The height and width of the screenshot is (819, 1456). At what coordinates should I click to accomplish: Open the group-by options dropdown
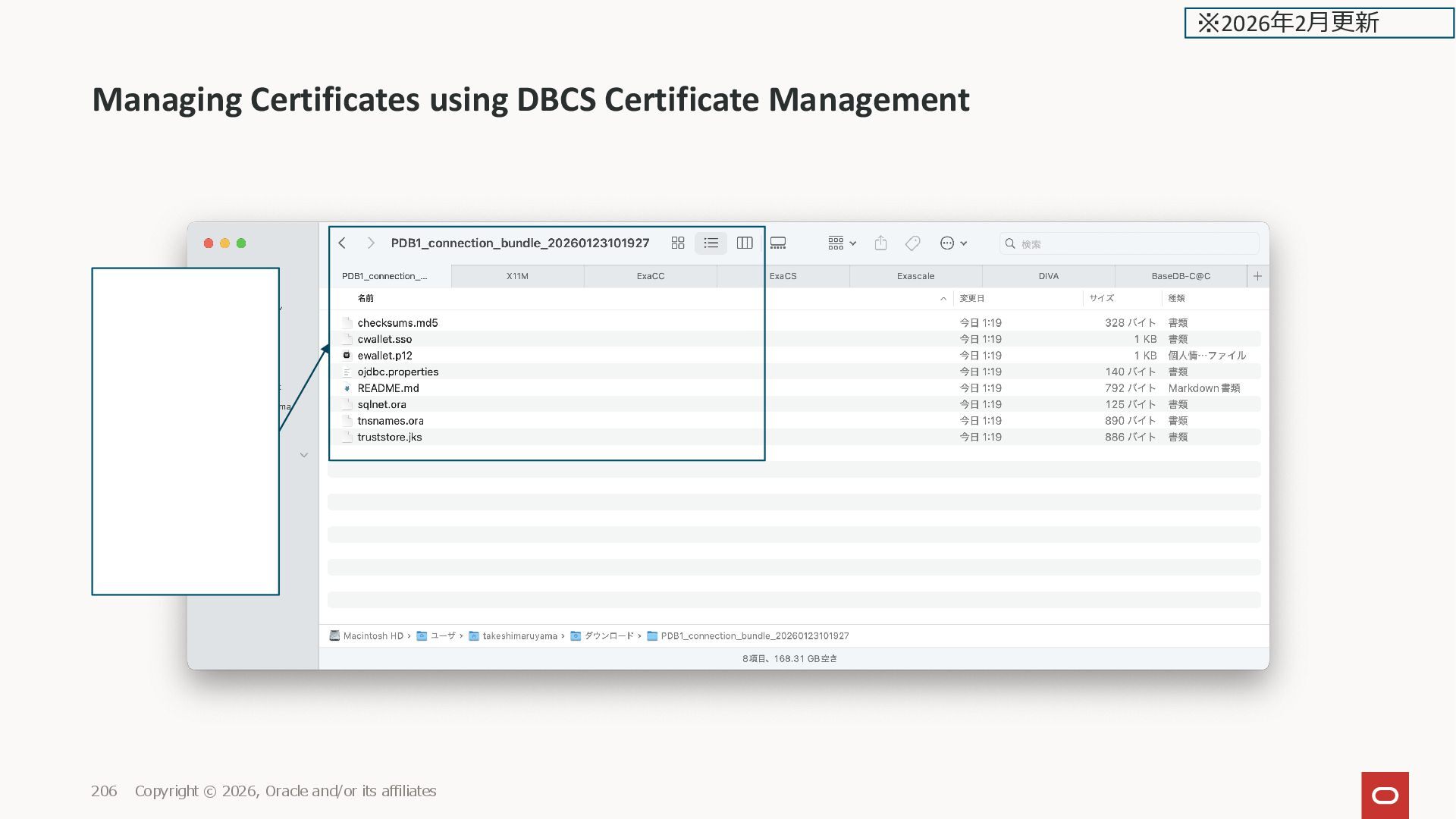(x=842, y=243)
